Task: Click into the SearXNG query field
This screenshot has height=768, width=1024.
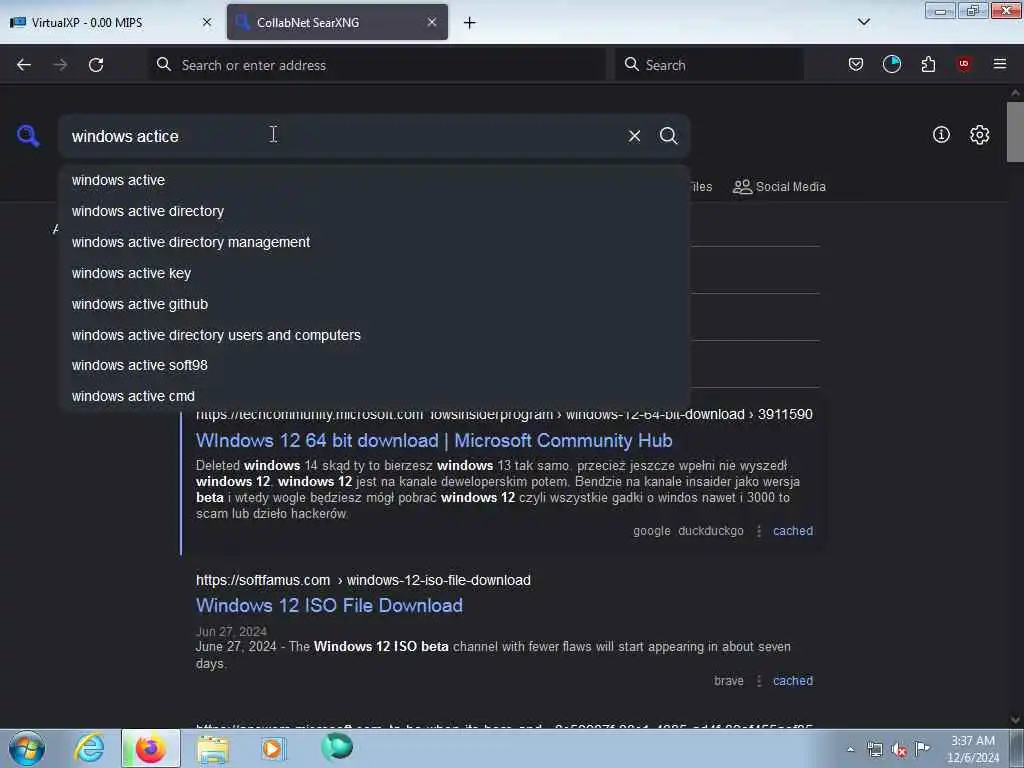Action: coord(340,136)
